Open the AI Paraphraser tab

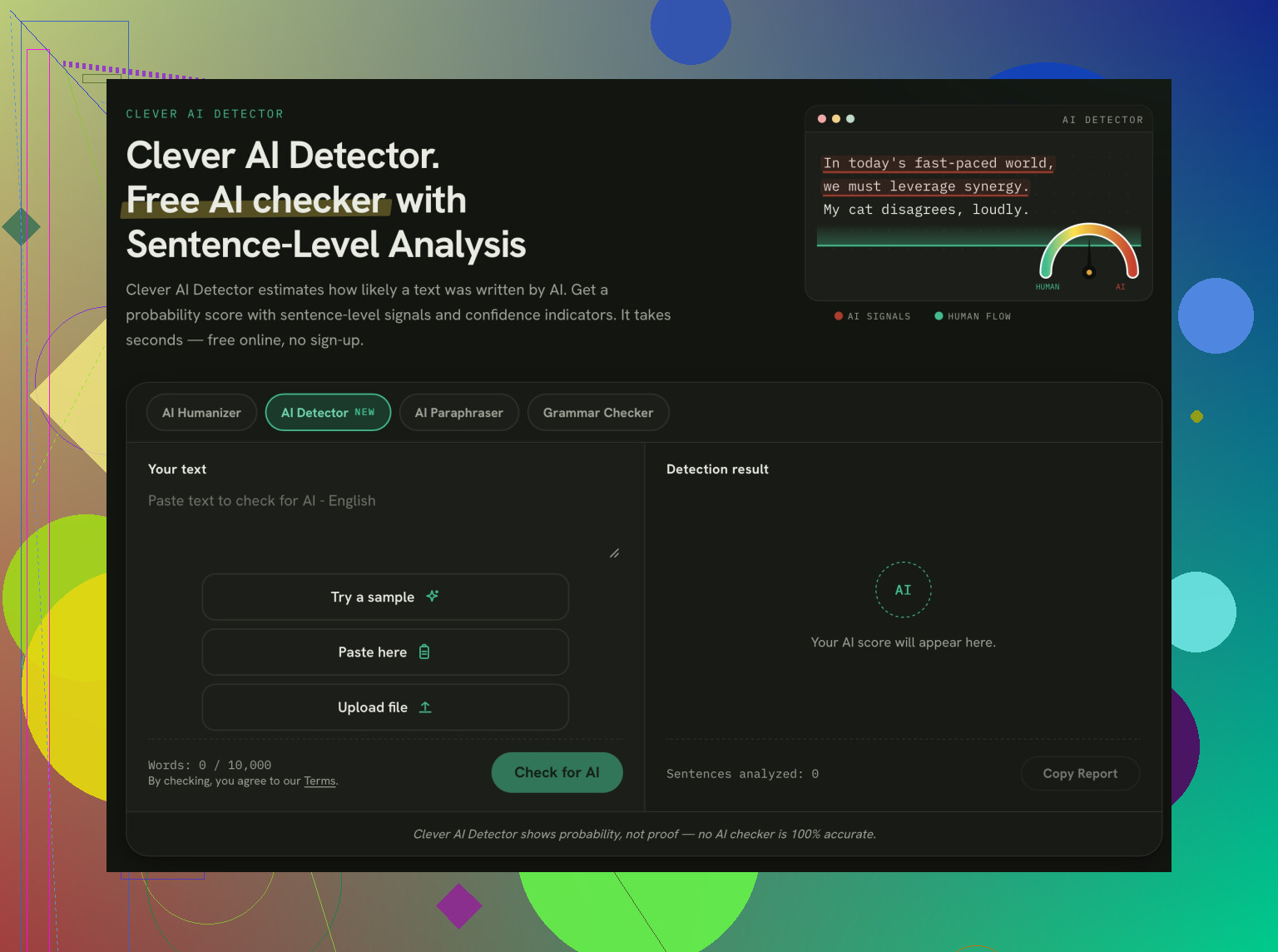(459, 413)
